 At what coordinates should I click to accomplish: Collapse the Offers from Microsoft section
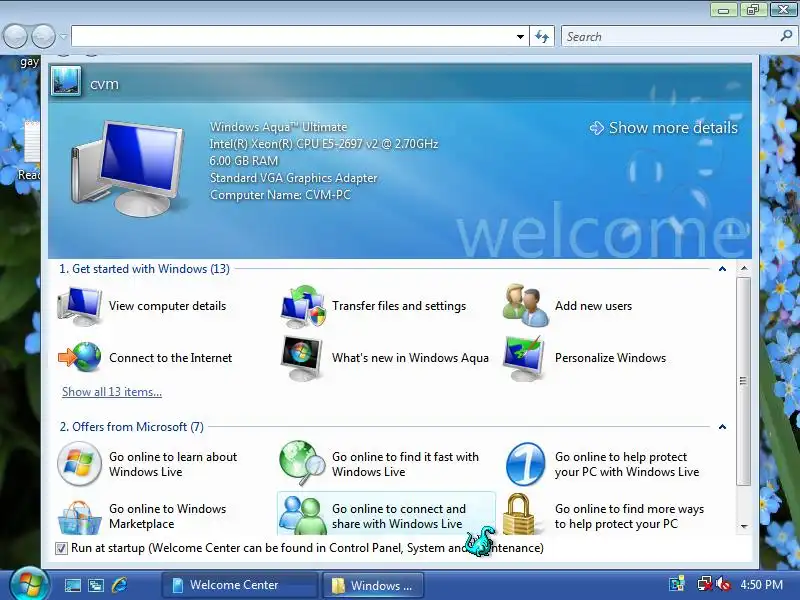(722, 427)
